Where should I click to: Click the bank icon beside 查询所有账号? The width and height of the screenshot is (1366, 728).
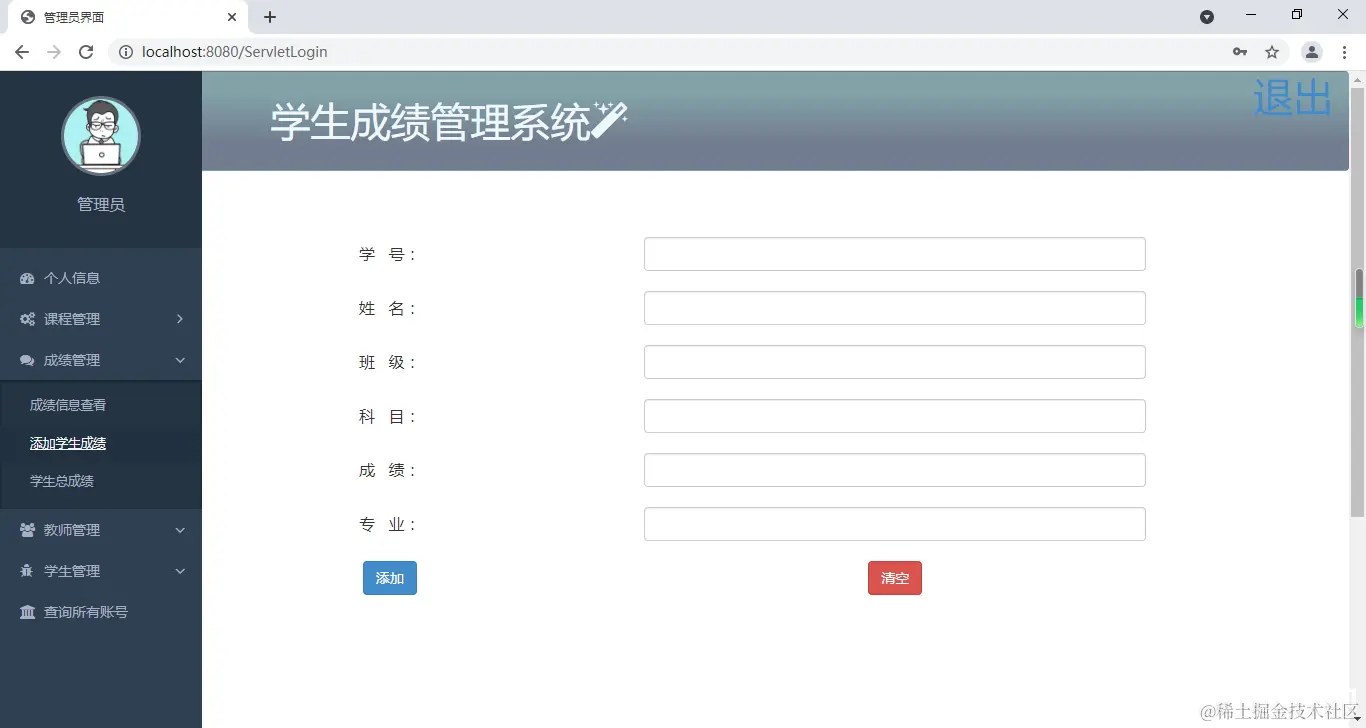click(x=27, y=612)
